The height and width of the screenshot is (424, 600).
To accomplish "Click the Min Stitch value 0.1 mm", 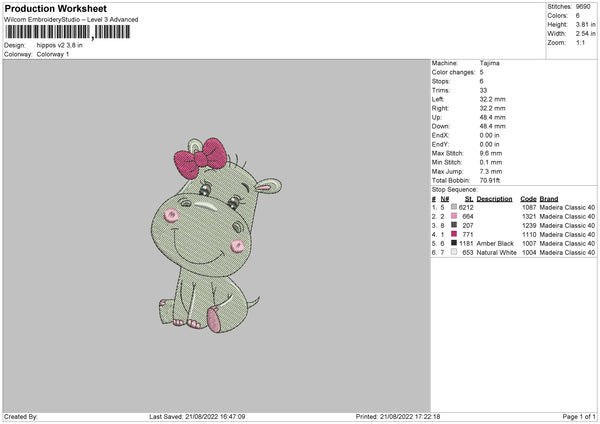I will point(491,162).
